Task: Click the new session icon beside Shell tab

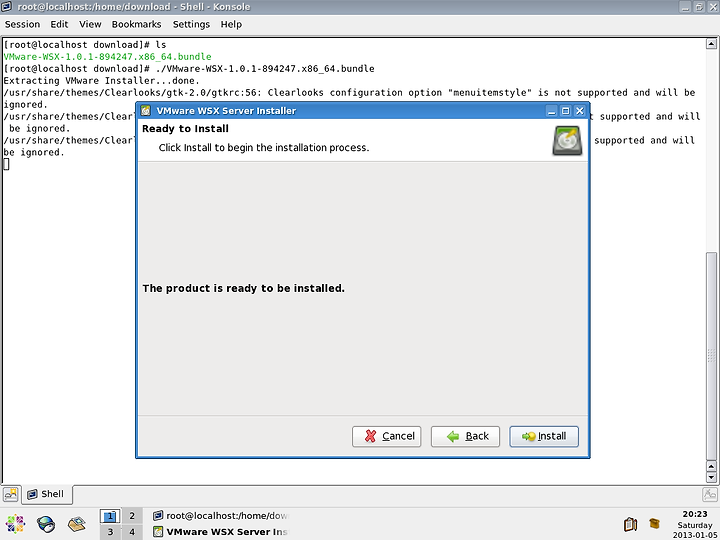Action: 10,495
